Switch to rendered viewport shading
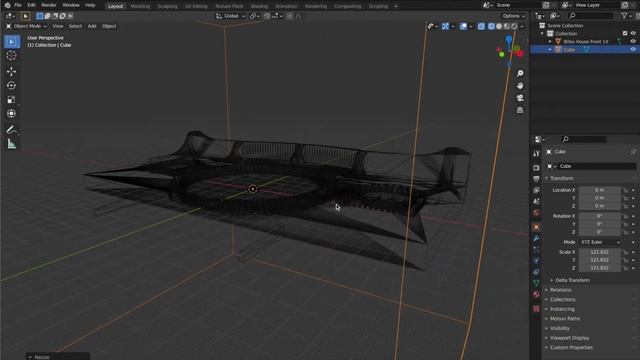The height and width of the screenshot is (360, 640). (x=514, y=26)
